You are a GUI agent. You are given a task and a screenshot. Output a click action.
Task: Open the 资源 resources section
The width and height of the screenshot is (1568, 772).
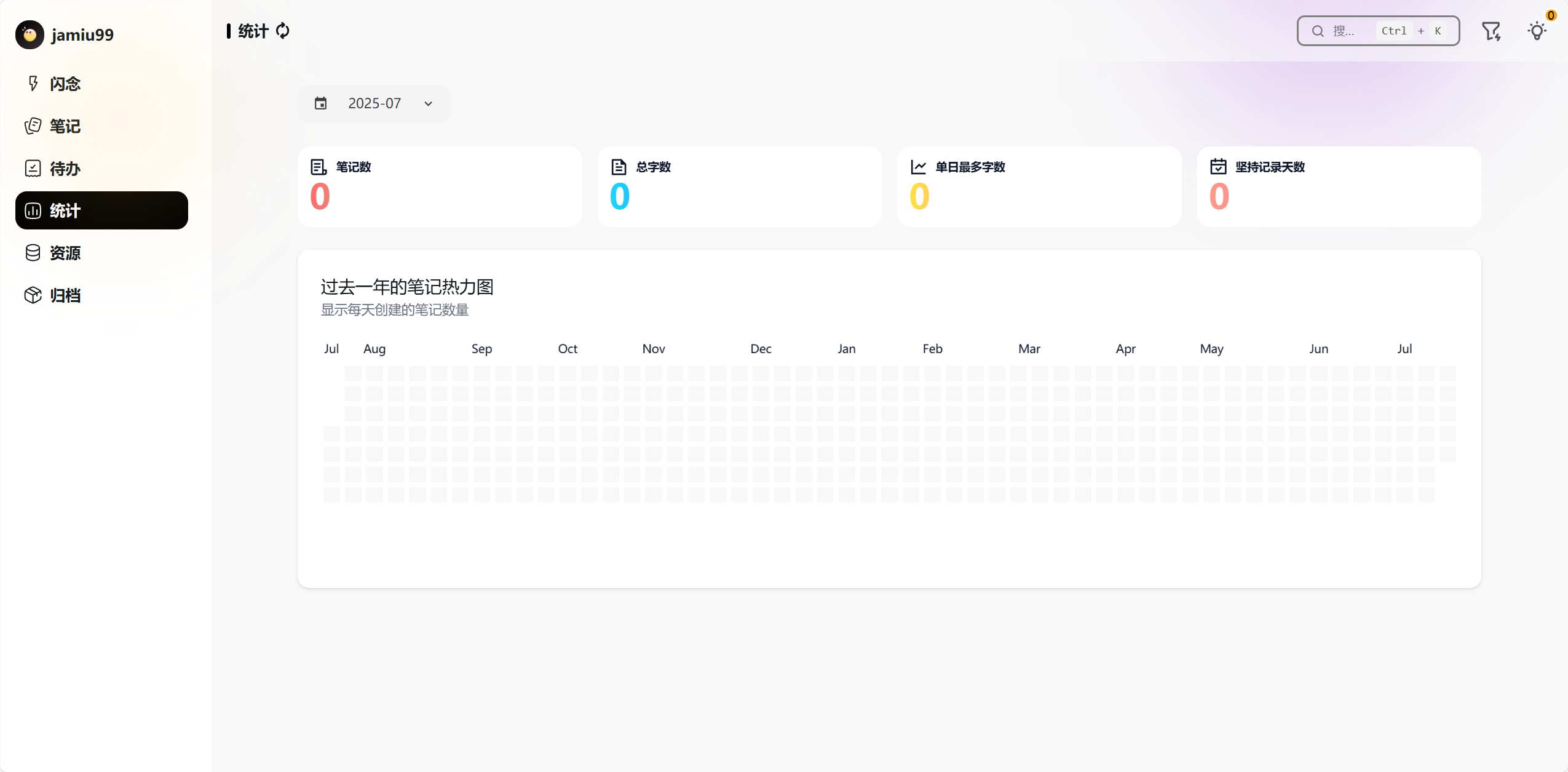[101, 253]
